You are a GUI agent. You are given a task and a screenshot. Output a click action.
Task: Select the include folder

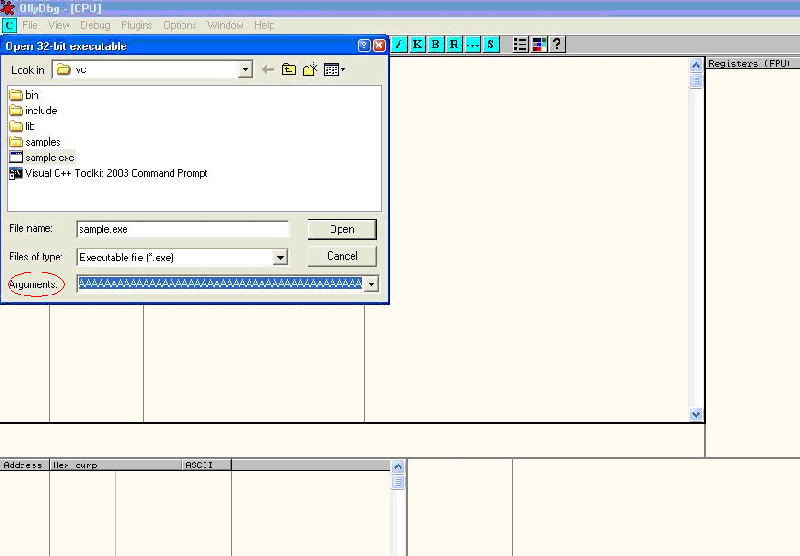pos(34,110)
